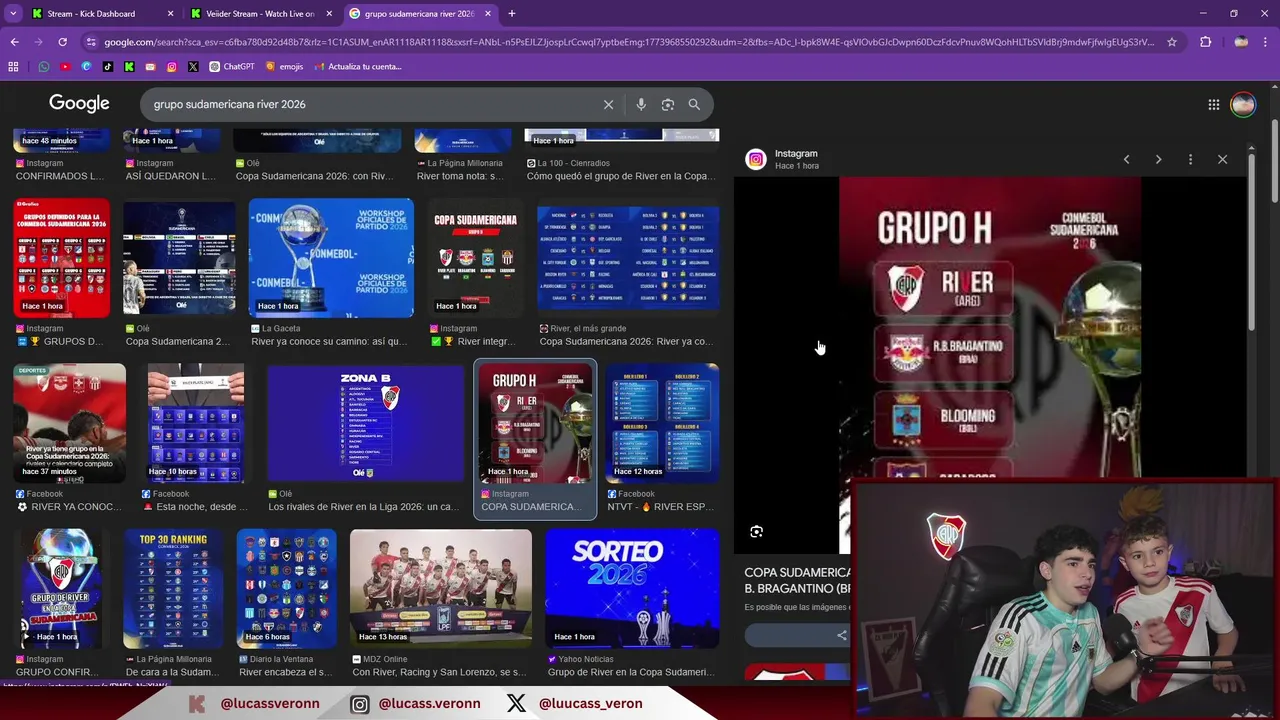Open the NTVT Facebook bolillero thumbnail
This screenshot has height=720, width=1280.
pos(662,423)
